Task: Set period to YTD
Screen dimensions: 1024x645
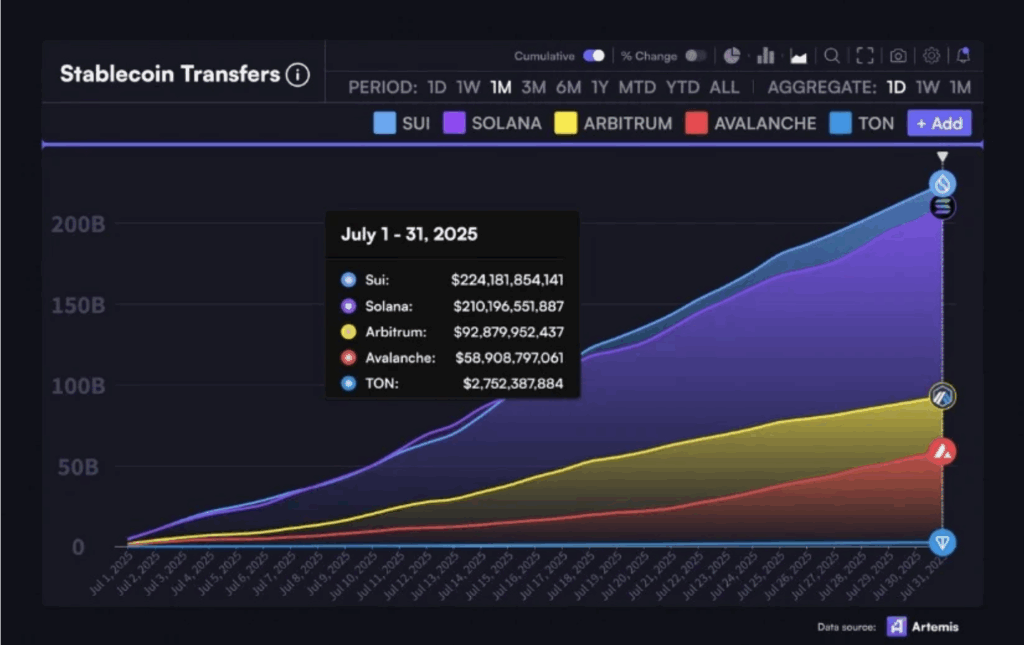Action: coord(682,87)
